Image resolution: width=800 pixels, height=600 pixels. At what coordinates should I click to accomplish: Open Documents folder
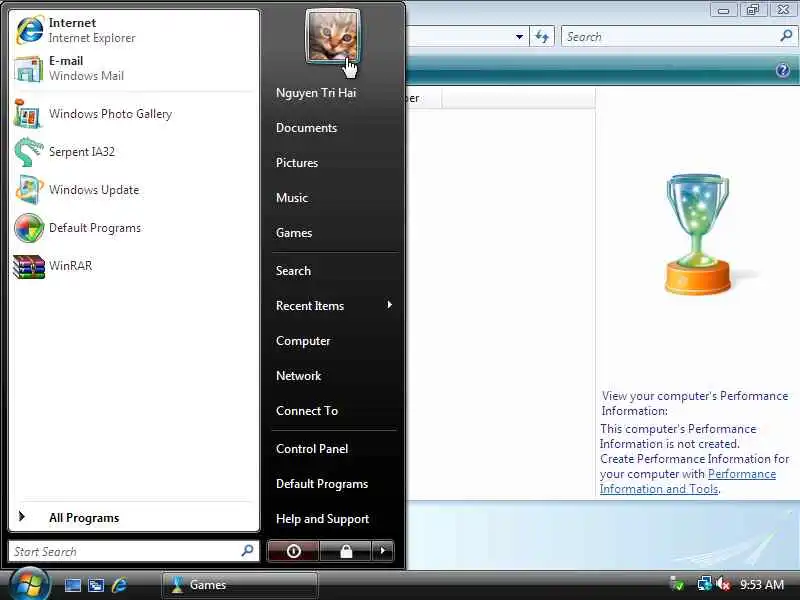click(306, 128)
